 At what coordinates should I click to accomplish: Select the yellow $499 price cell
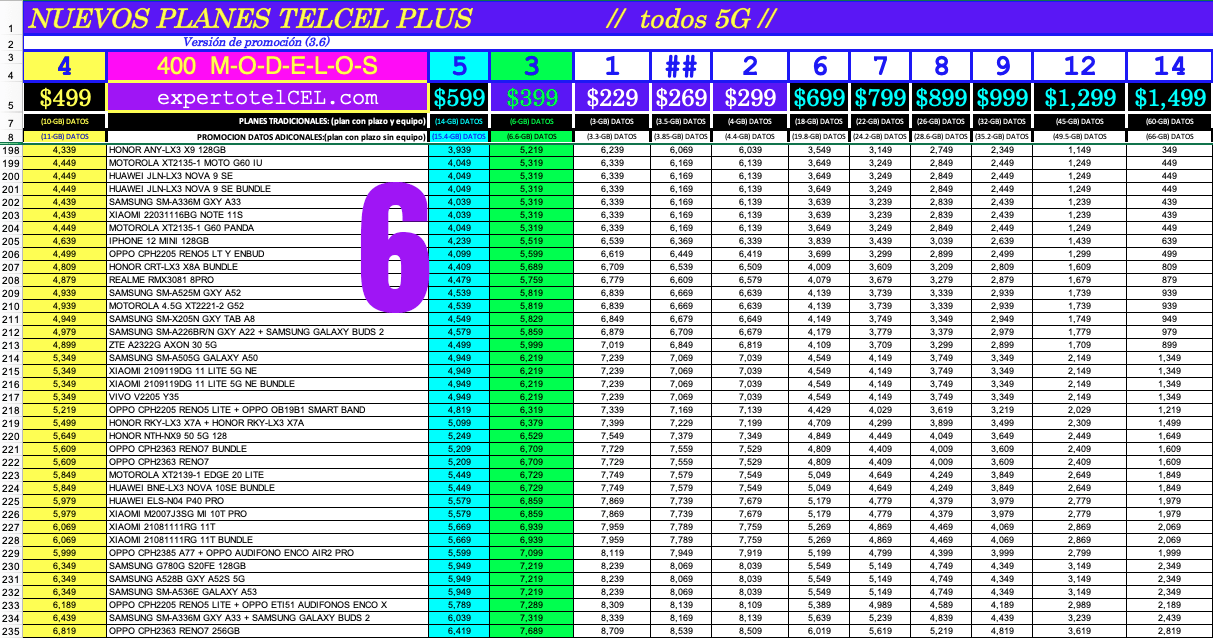pyautogui.click(x=64, y=98)
